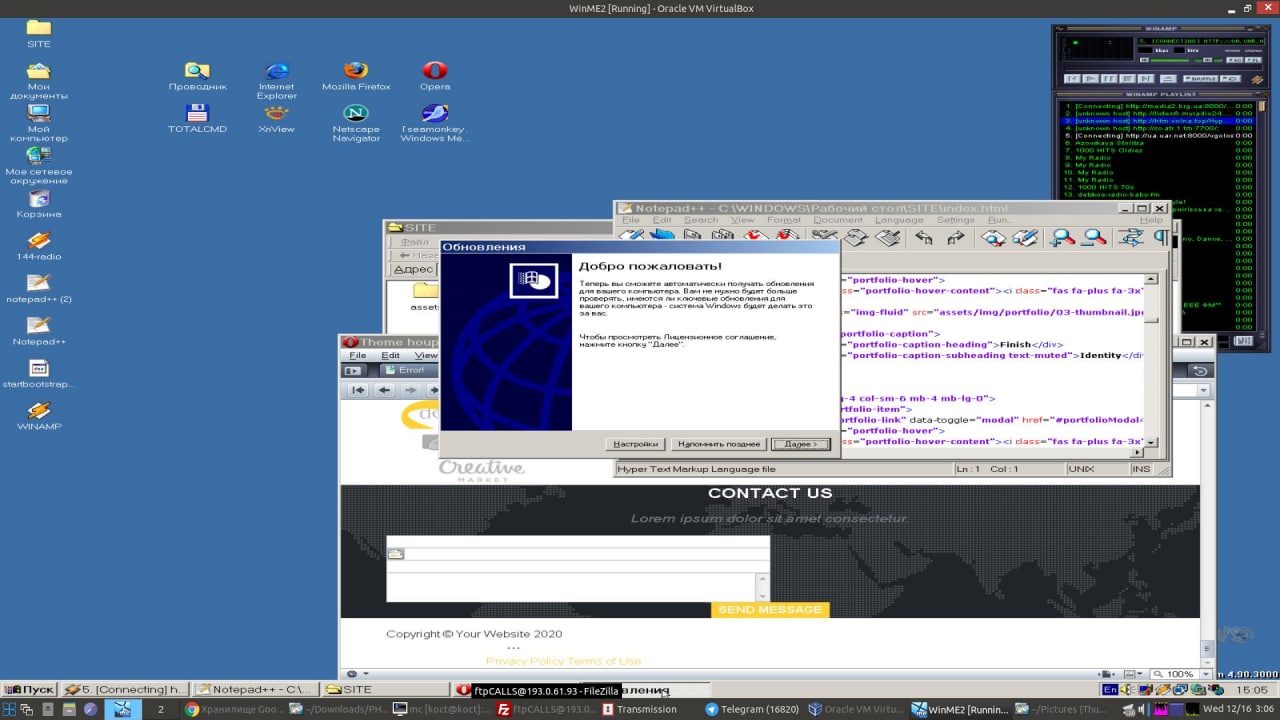The width and height of the screenshot is (1280, 720).
Task: Click Zoom Out magnifier in Notepad++ toolbar
Action: [x=1094, y=238]
